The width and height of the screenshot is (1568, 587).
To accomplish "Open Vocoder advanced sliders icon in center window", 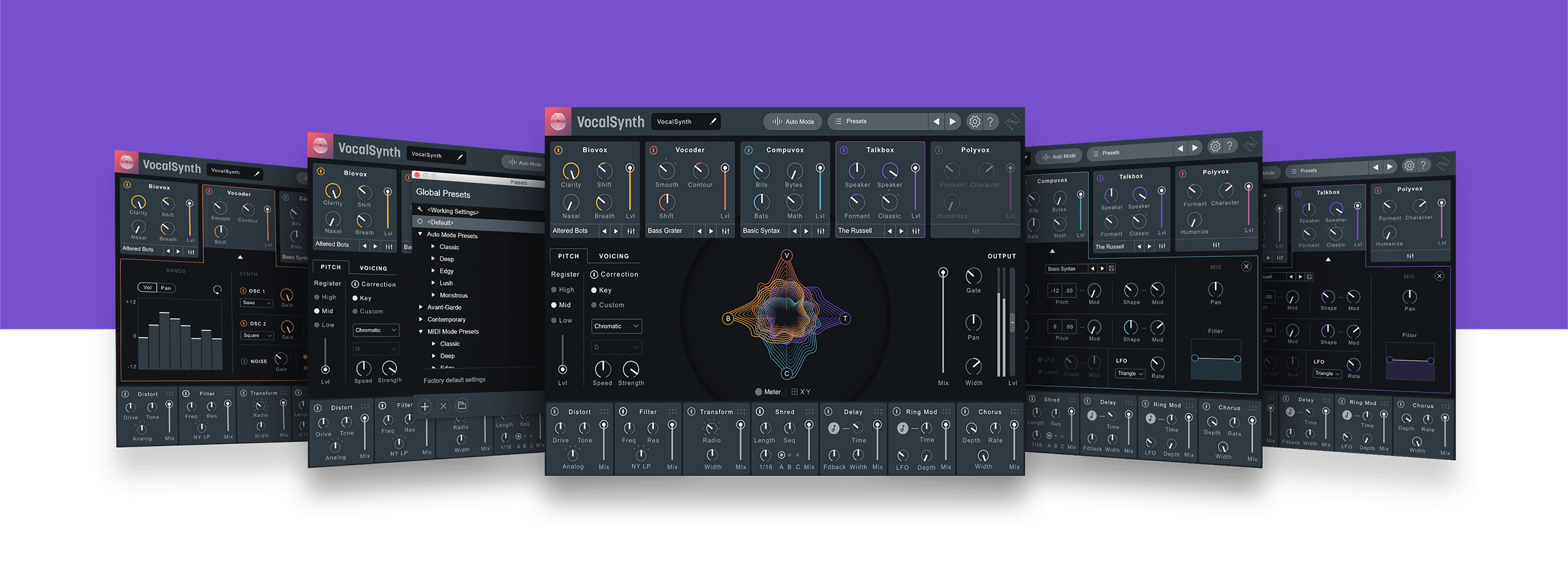I will pyautogui.click(x=726, y=231).
